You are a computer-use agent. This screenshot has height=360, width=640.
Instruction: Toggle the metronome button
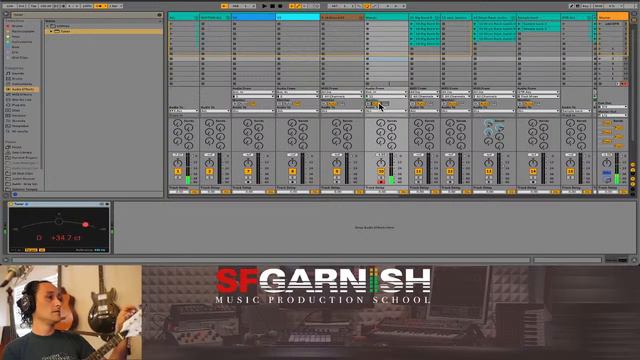tap(101, 6)
